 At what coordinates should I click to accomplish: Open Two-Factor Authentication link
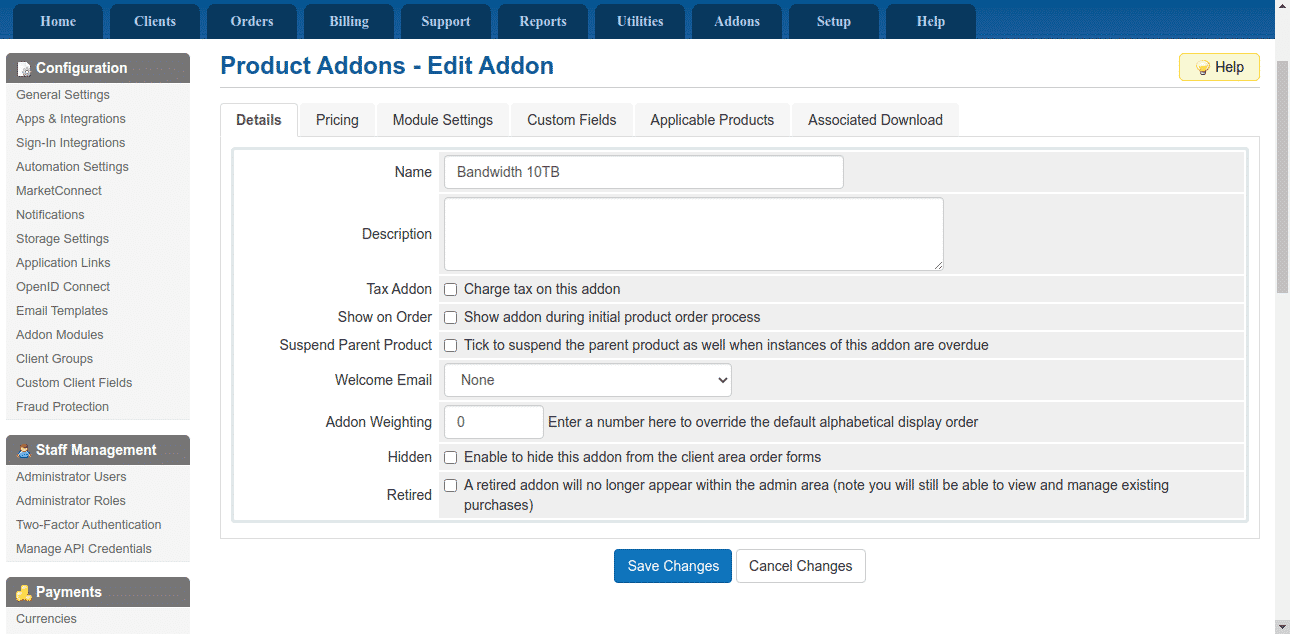(89, 525)
